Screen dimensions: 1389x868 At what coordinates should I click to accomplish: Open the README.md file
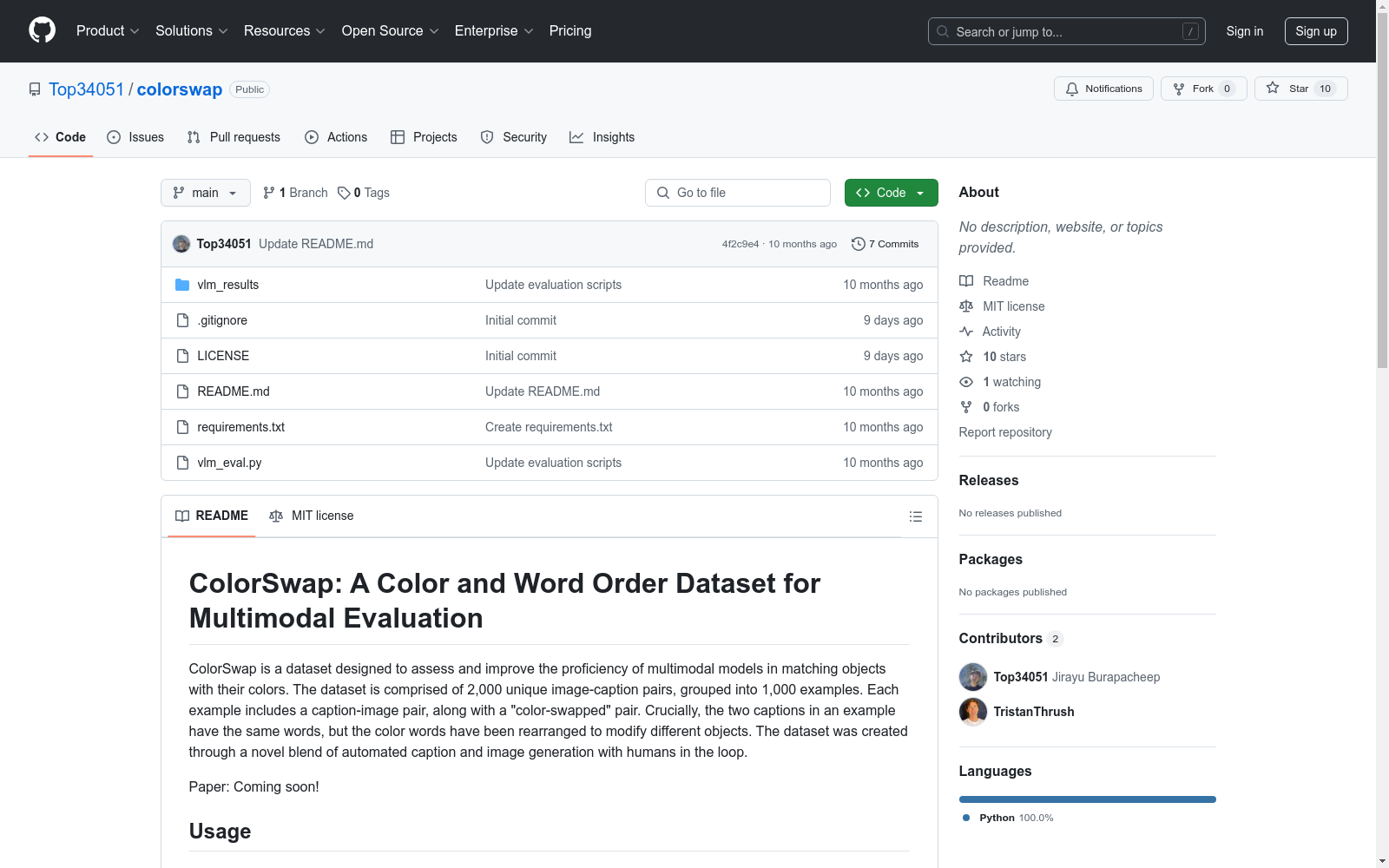tap(234, 391)
